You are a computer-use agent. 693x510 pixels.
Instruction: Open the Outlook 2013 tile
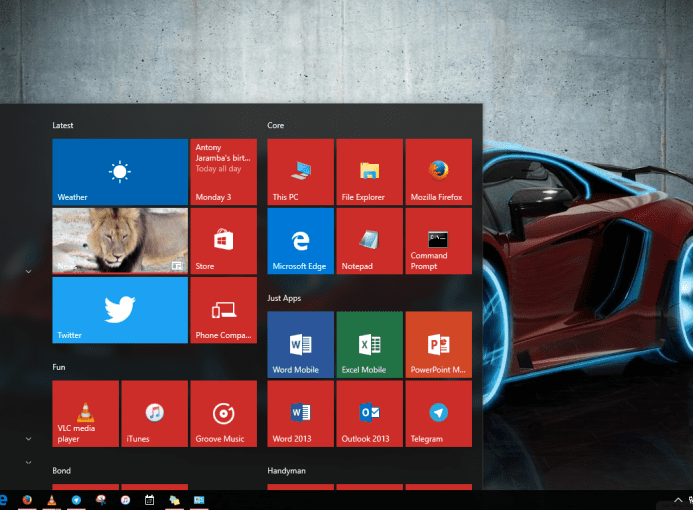tap(369, 413)
